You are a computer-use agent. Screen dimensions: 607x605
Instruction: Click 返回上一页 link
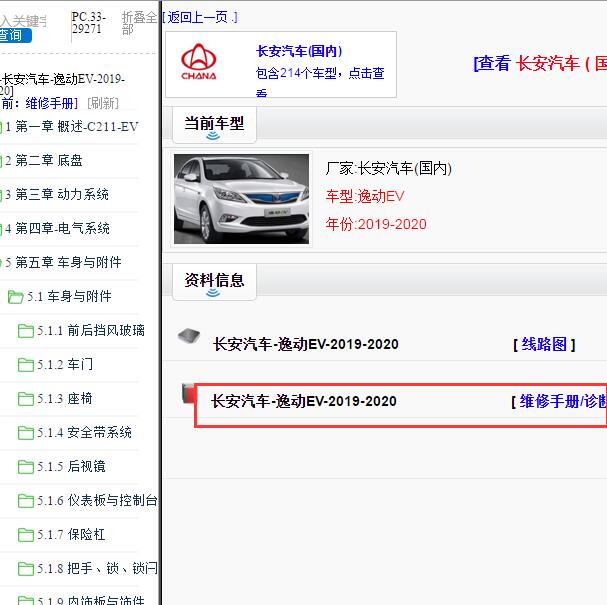click(x=199, y=17)
